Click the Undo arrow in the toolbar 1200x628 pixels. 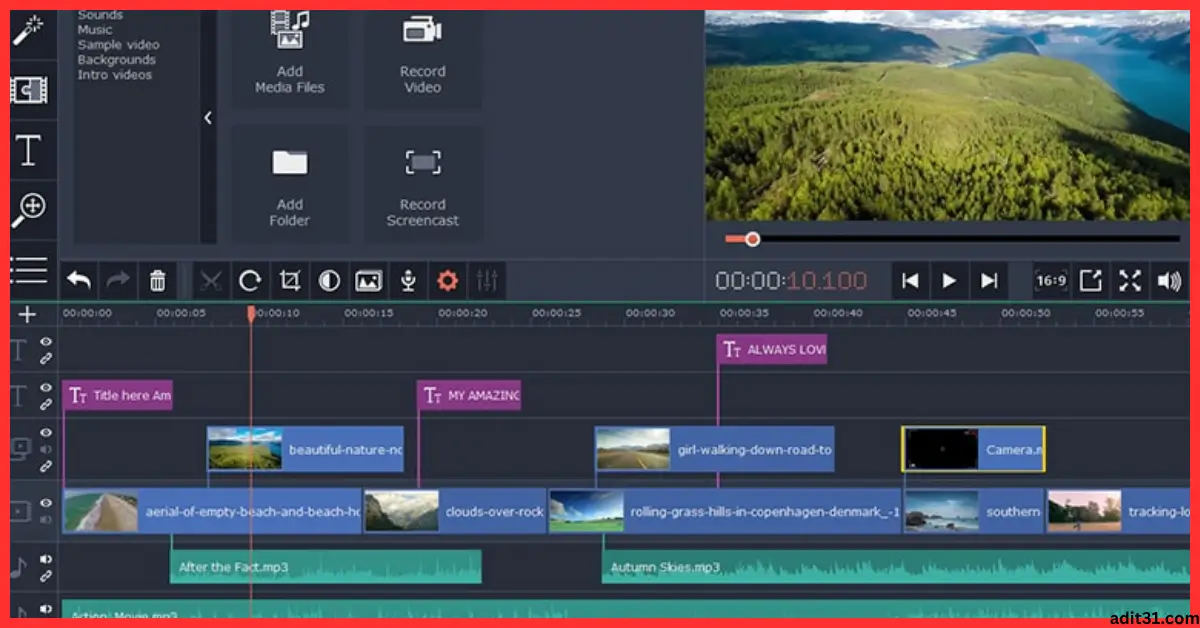pyautogui.click(x=79, y=281)
